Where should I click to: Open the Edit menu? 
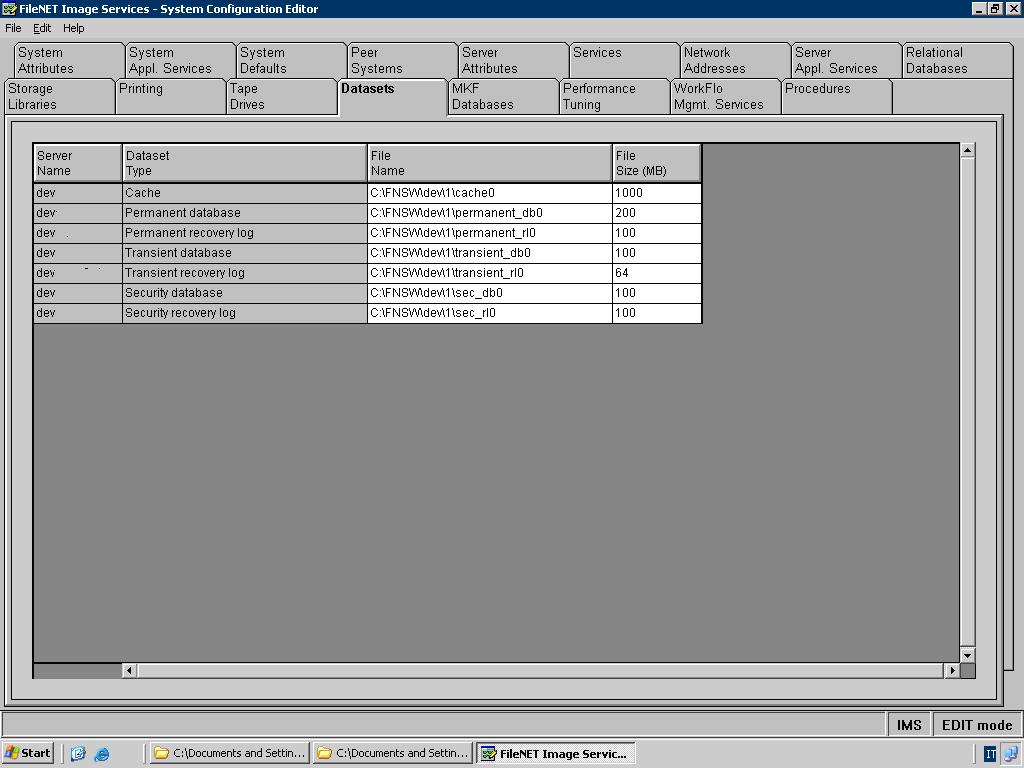42,28
